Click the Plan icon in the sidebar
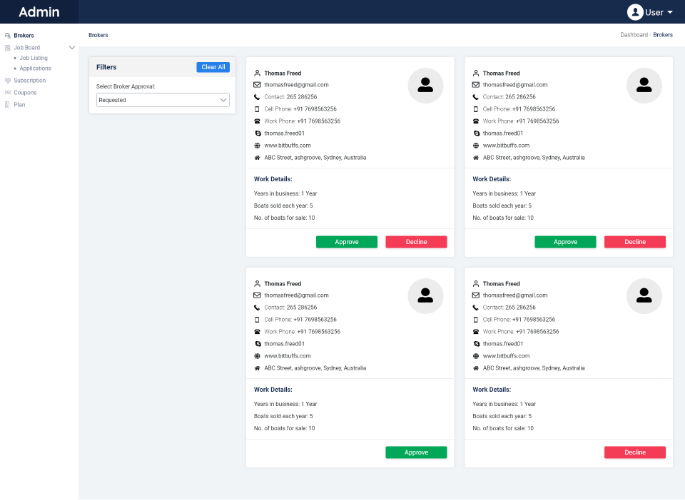The width and height of the screenshot is (685, 500). pyautogui.click(x=8, y=104)
